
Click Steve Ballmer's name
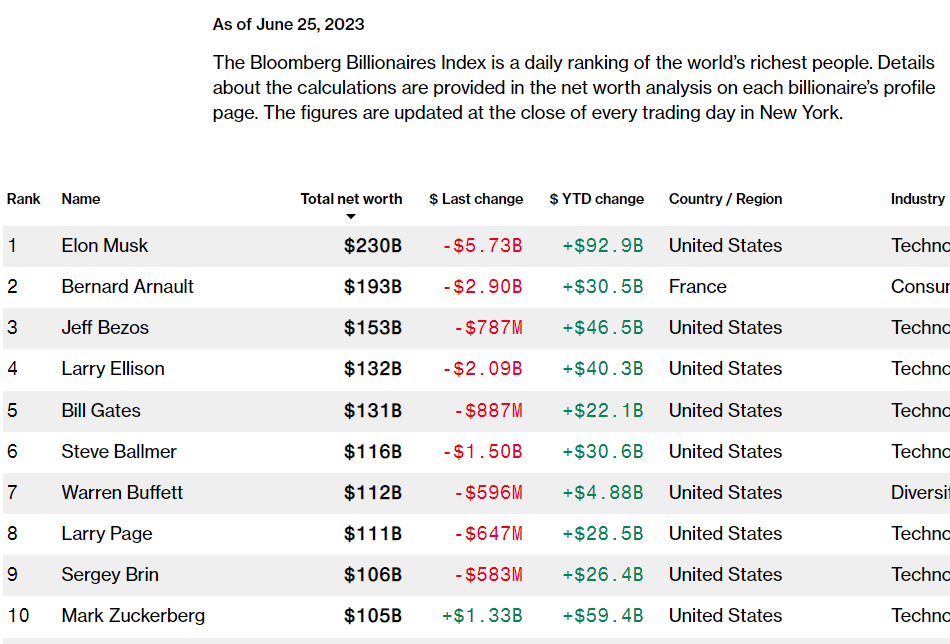pyautogui.click(x=119, y=452)
